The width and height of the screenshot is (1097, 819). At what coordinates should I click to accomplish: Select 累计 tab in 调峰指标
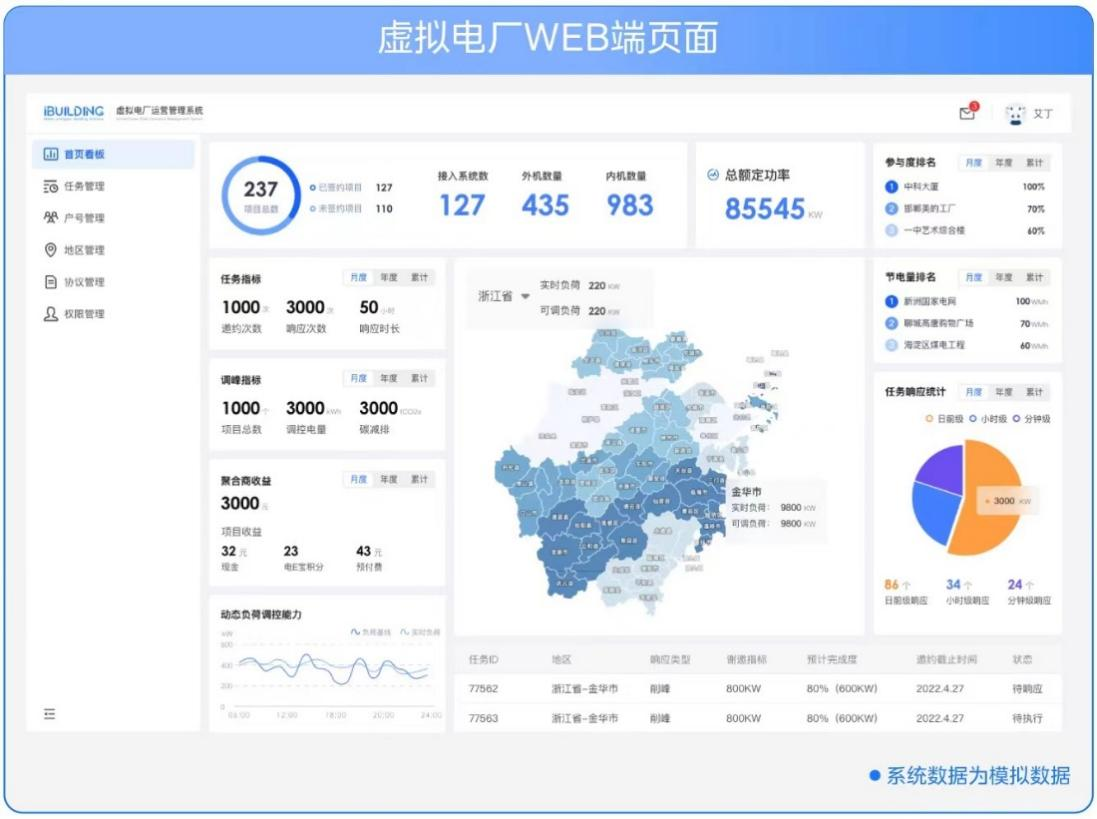(x=419, y=378)
